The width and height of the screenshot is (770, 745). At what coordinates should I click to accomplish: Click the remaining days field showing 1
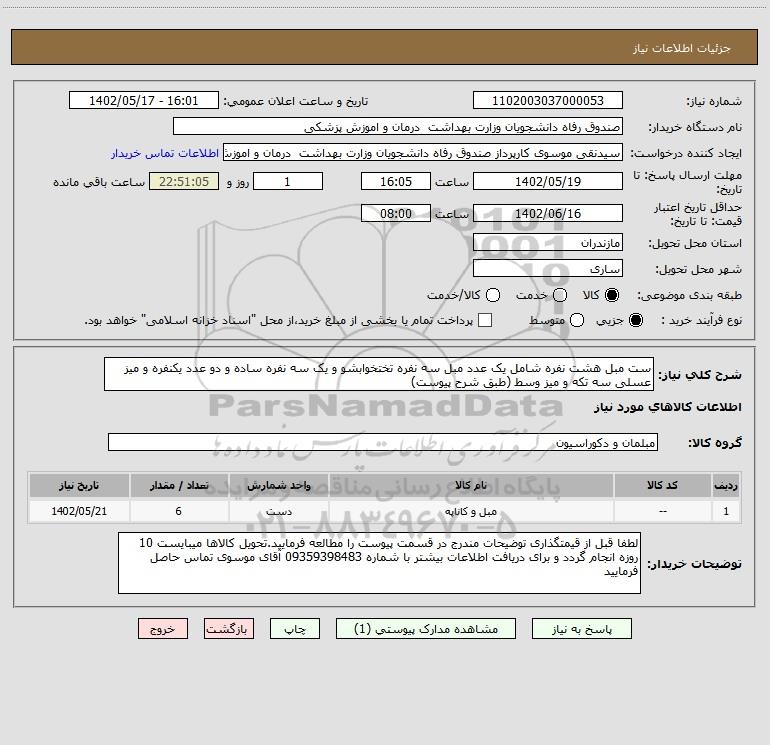(288, 181)
